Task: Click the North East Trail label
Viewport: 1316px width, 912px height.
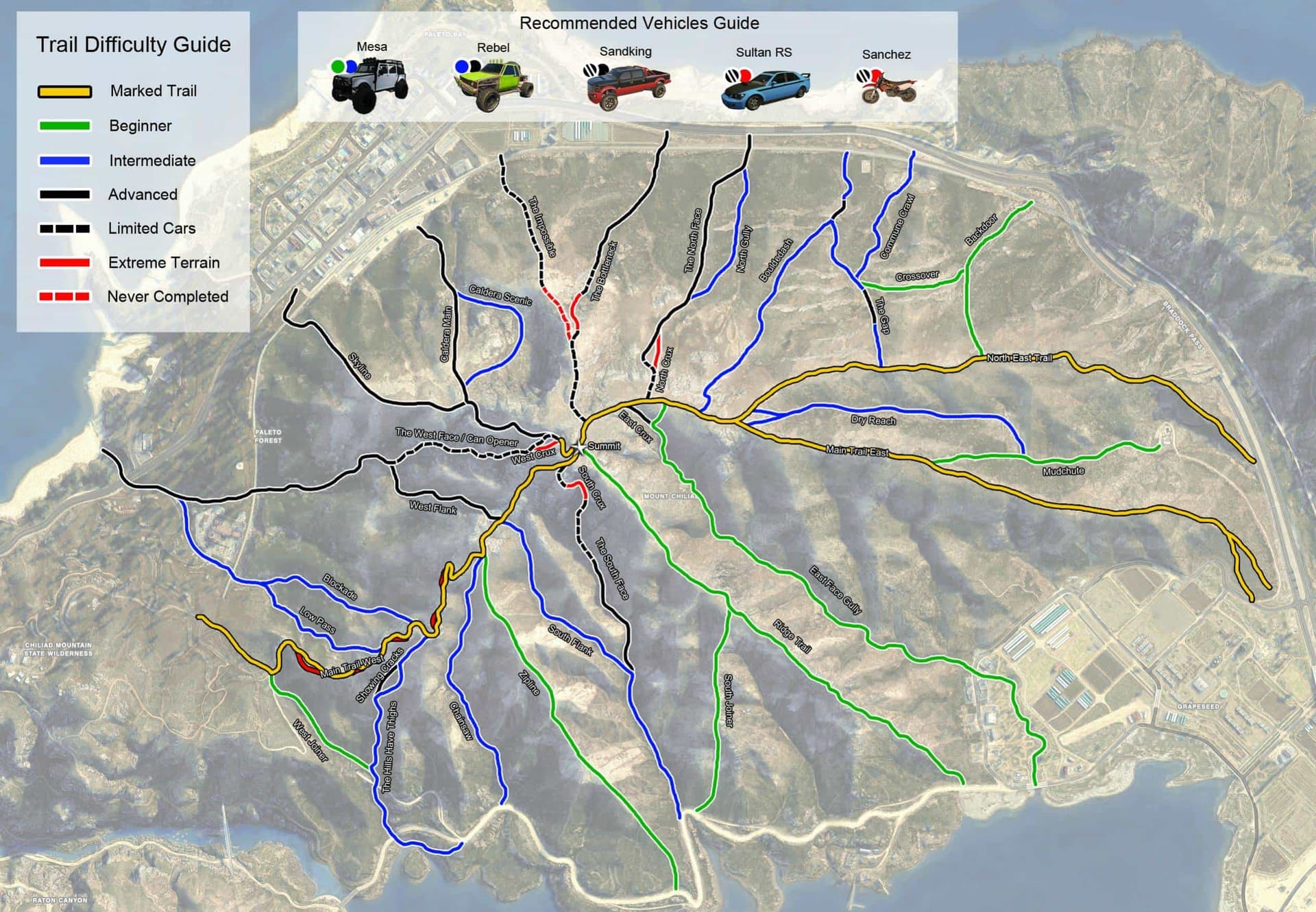Action: [1019, 358]
